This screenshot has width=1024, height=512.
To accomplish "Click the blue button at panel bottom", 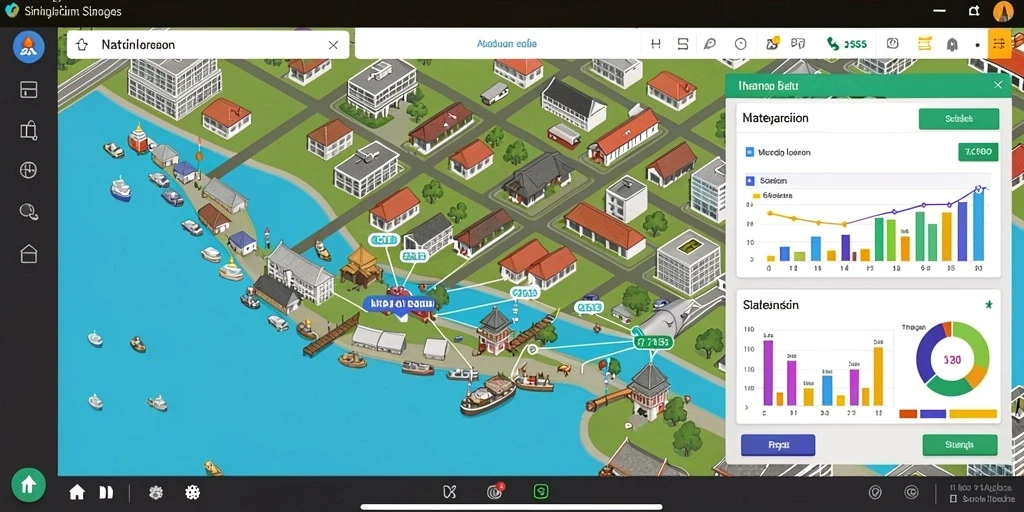I will (778, 445).
